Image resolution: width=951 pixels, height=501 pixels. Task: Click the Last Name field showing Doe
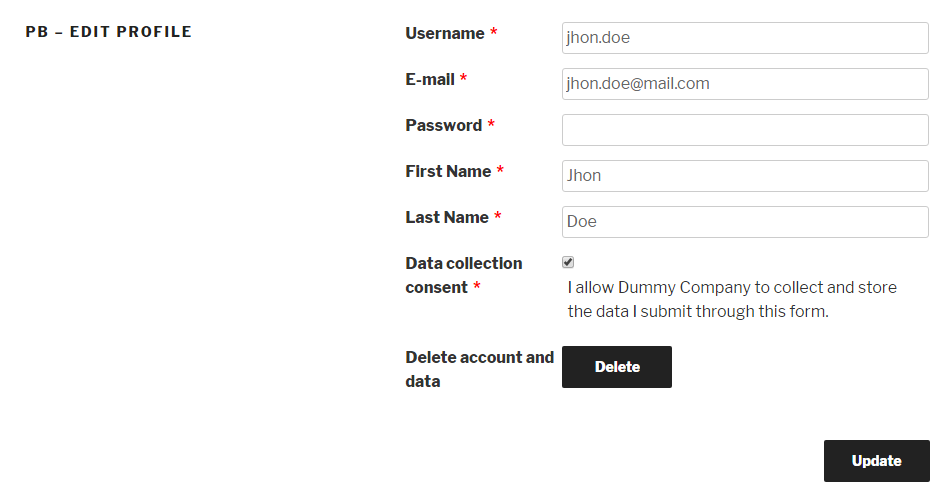[x=745, y=222]
